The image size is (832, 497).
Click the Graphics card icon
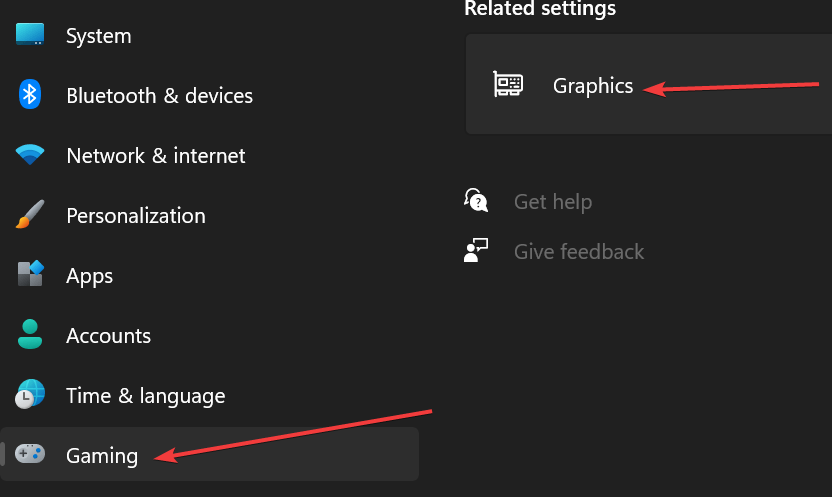[508, 84]
